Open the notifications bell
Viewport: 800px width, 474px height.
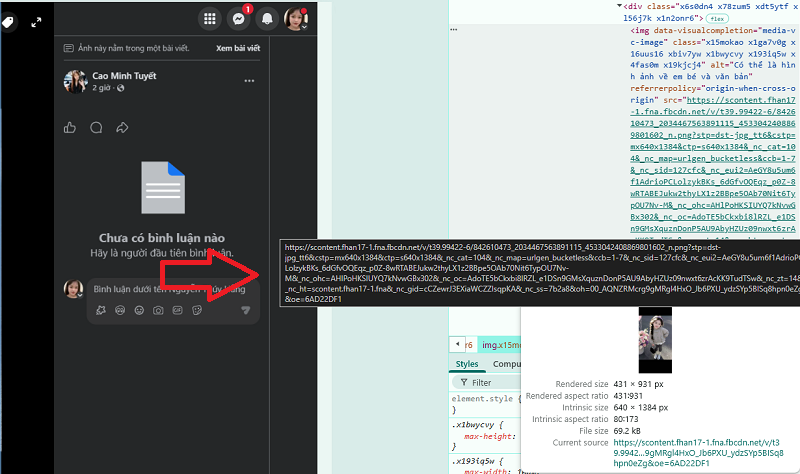267,19
